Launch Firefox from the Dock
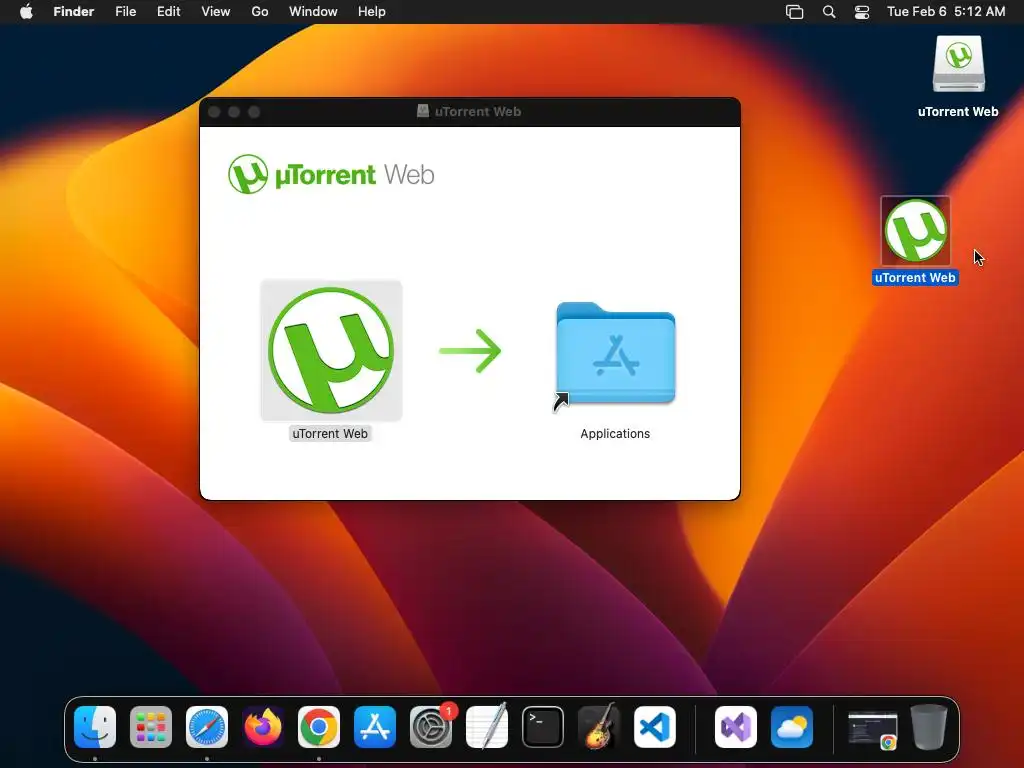Screen dimensions: 1024x768 tap(263, 727)
